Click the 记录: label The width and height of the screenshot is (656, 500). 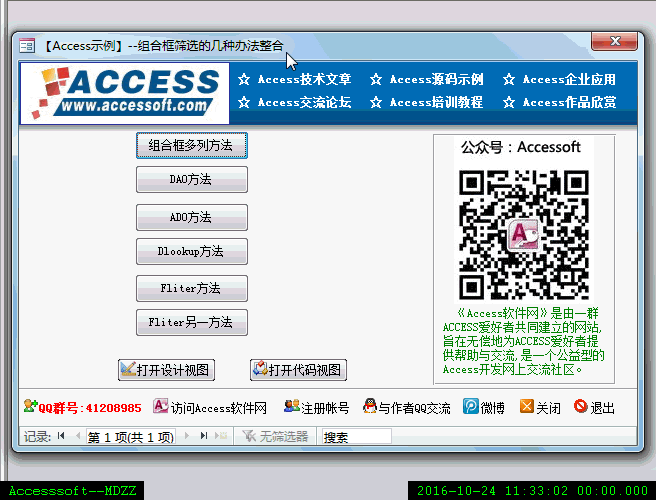click(37, 436)
